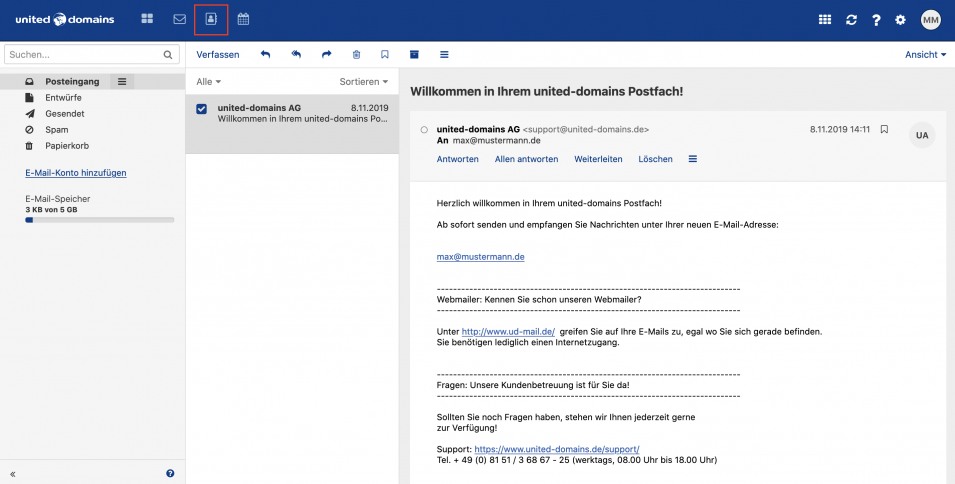955x484 pixels.
Task: Click the refresh sync icon
Action: [851, 20]
